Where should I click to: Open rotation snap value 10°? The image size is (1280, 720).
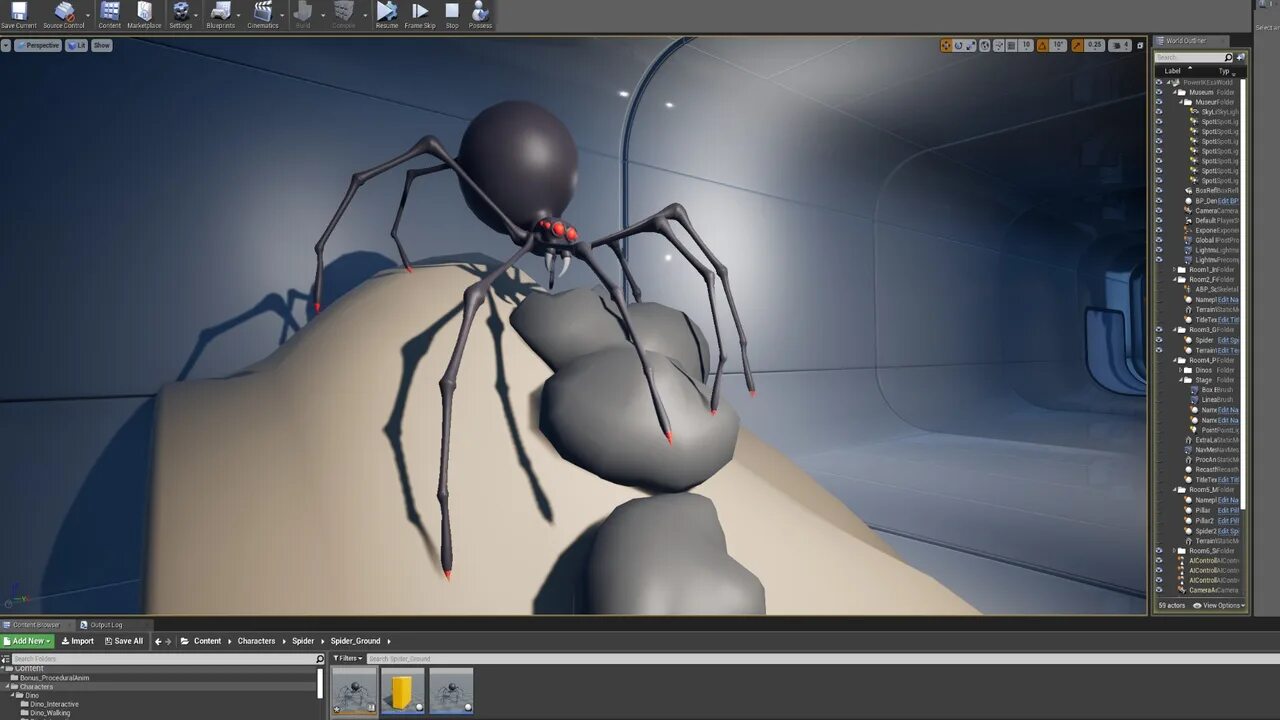pos(1058,45)
